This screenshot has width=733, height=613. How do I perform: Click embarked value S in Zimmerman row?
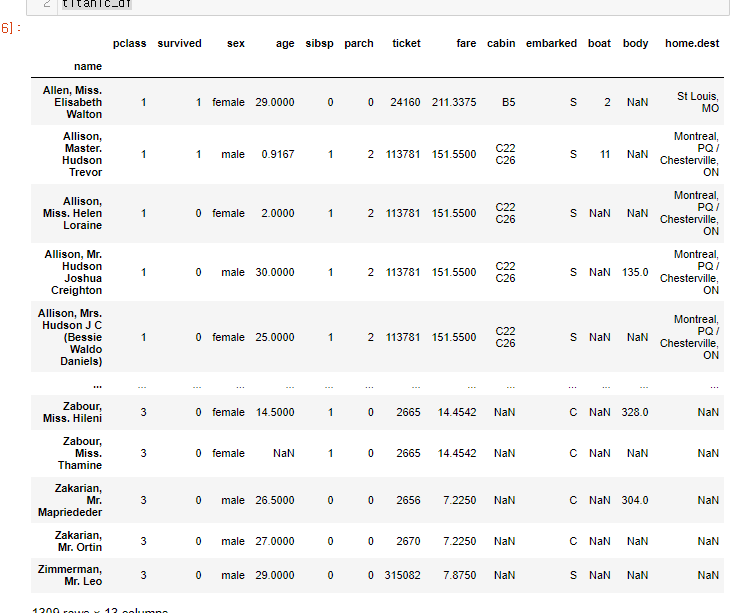pyautogui.click(x=573, y=575)
